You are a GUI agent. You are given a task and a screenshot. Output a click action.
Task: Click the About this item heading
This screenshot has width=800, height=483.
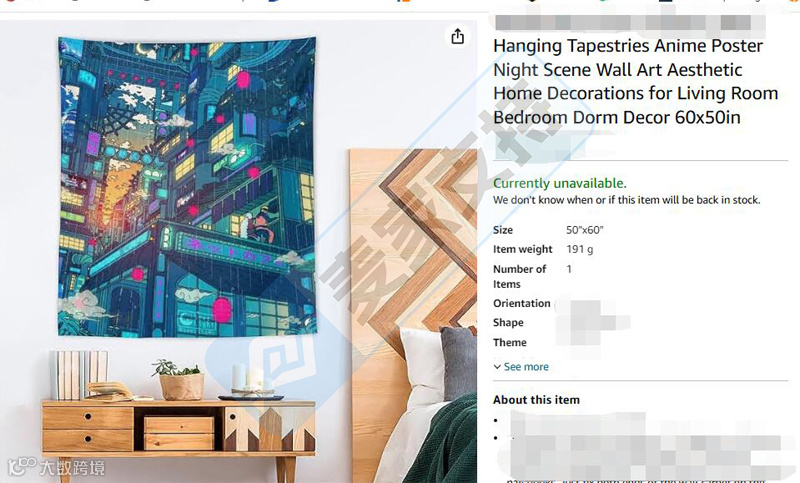tap(536, 400)
